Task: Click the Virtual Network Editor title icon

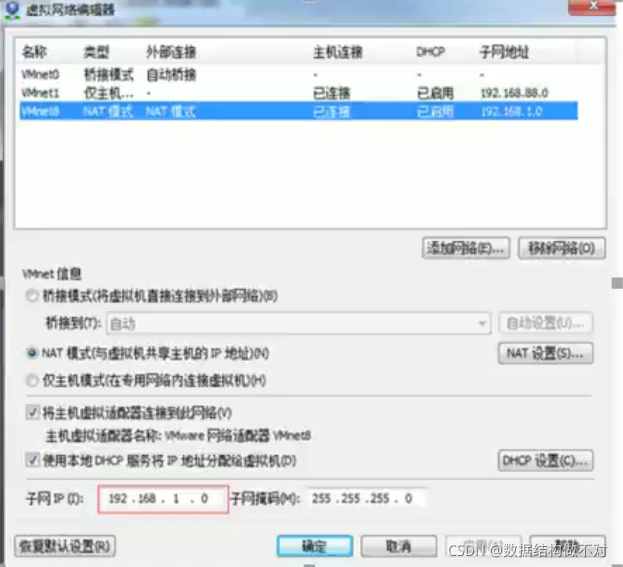Action: coord(12,9)
